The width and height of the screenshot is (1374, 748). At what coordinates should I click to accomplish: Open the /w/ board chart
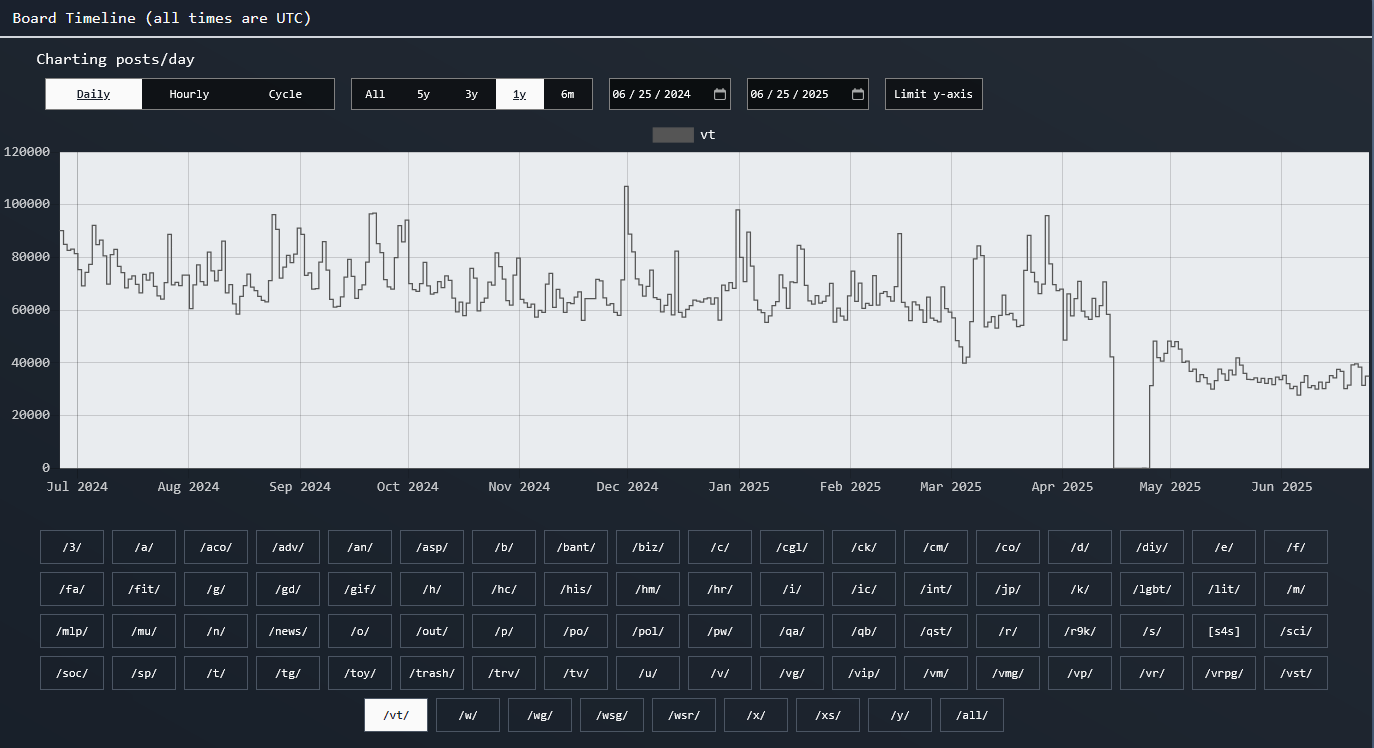pos(468,715)
